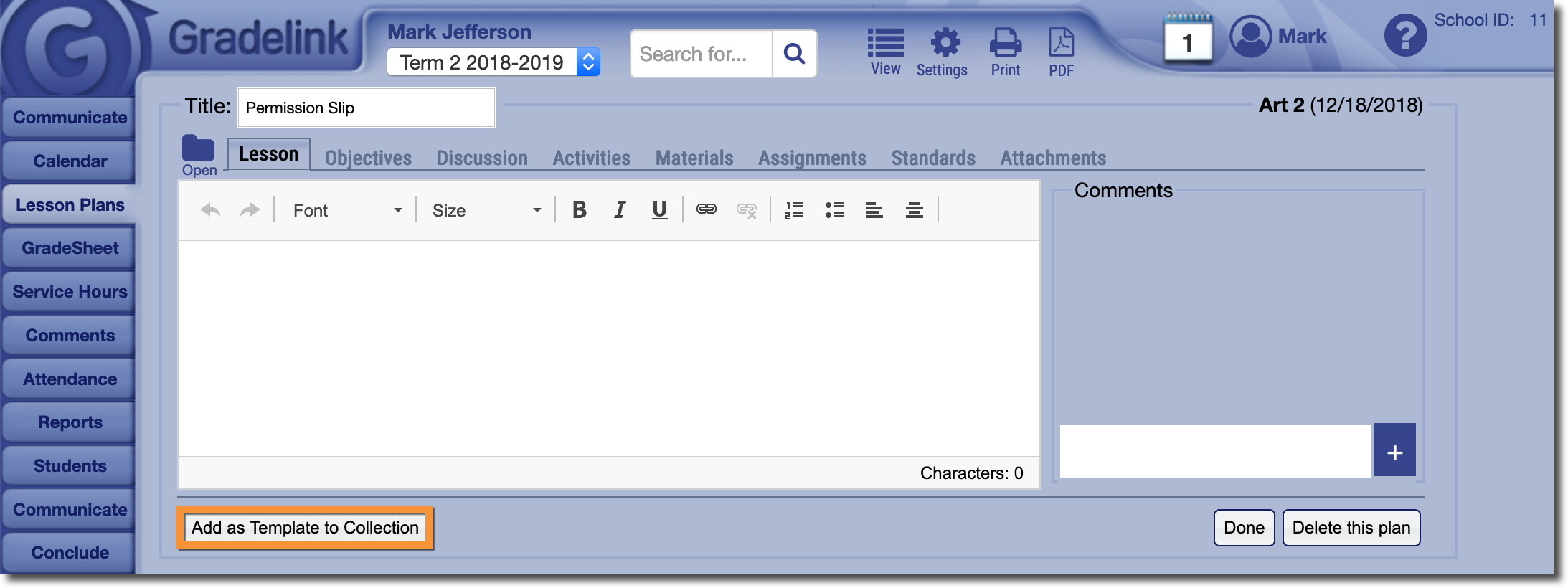The image size is (1568, 588).
Task: Switch to the Objectives tab
Action: (368, 158)
